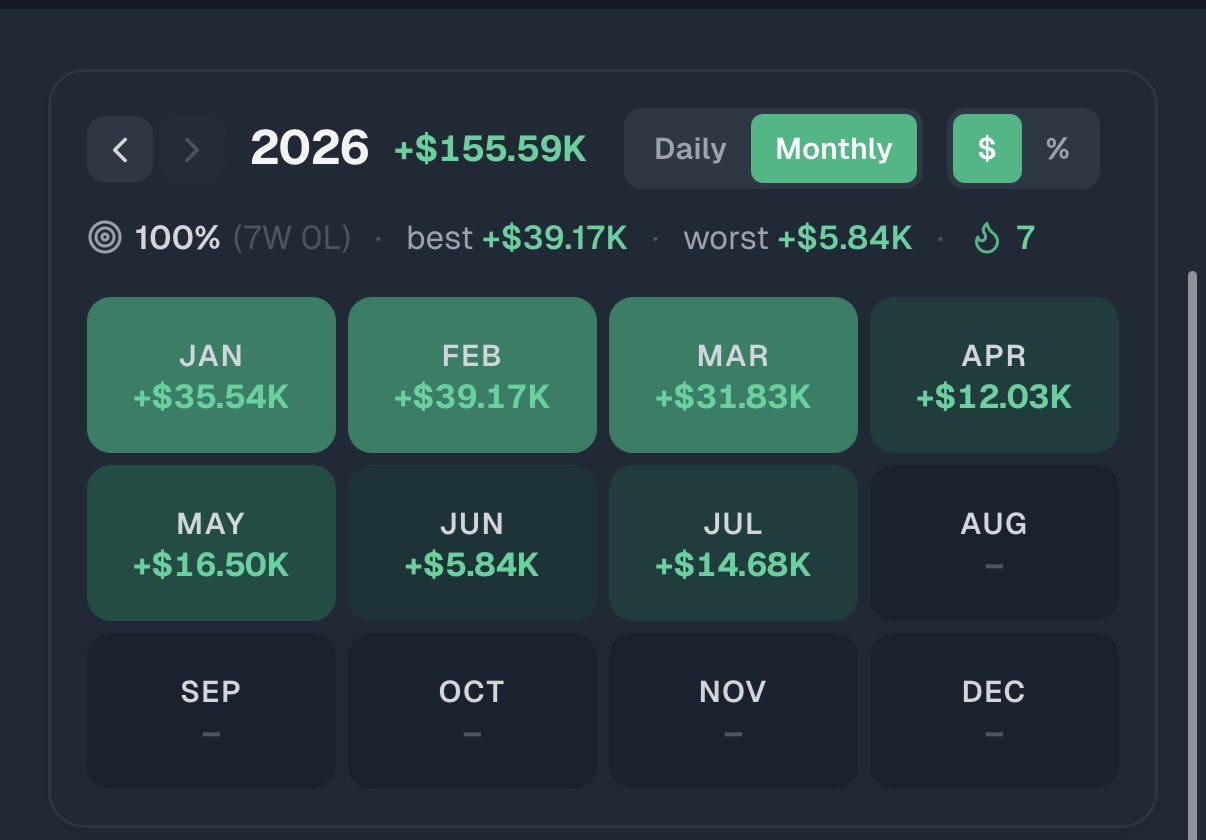
Task: Select the JUL month tile
Action: [733, 543]
